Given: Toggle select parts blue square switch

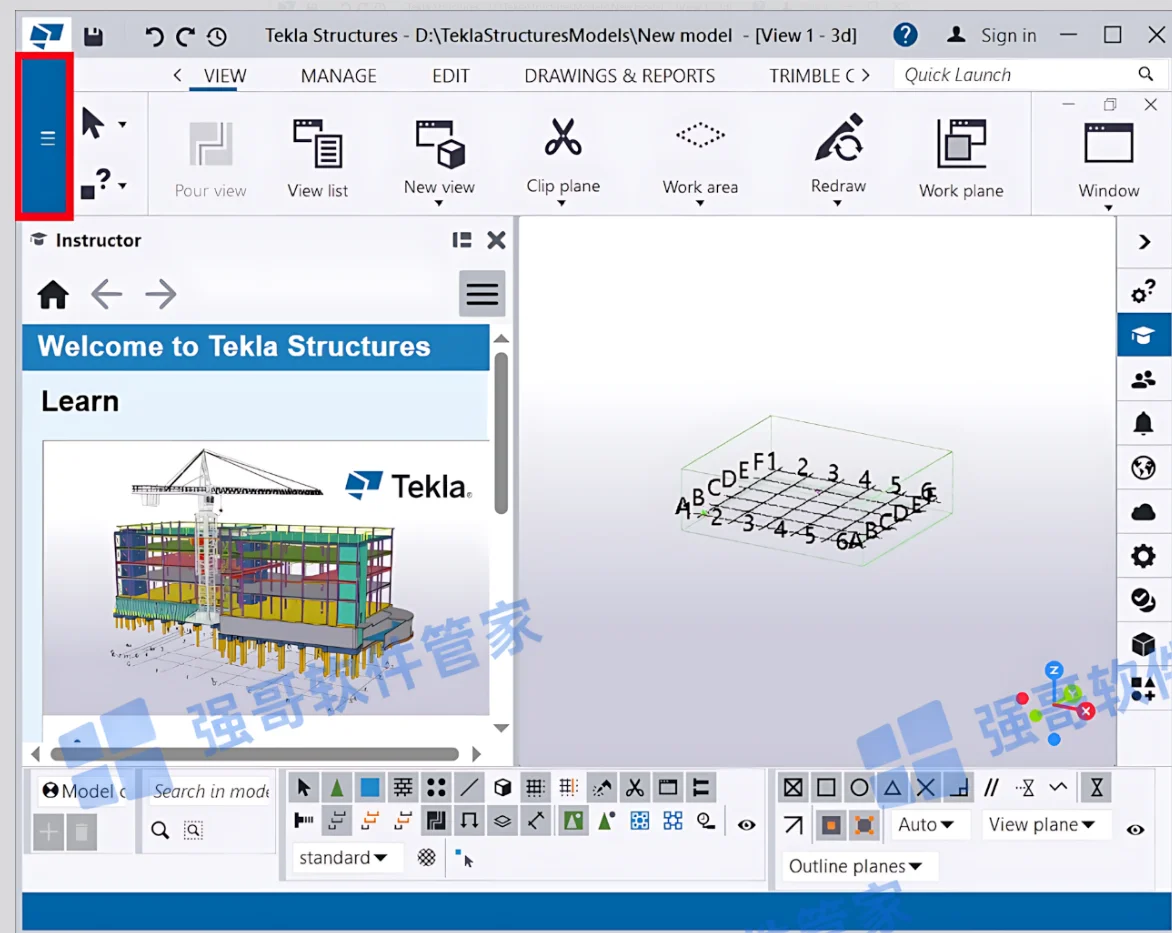Looking at the screenshot, I should coord(370,787).
